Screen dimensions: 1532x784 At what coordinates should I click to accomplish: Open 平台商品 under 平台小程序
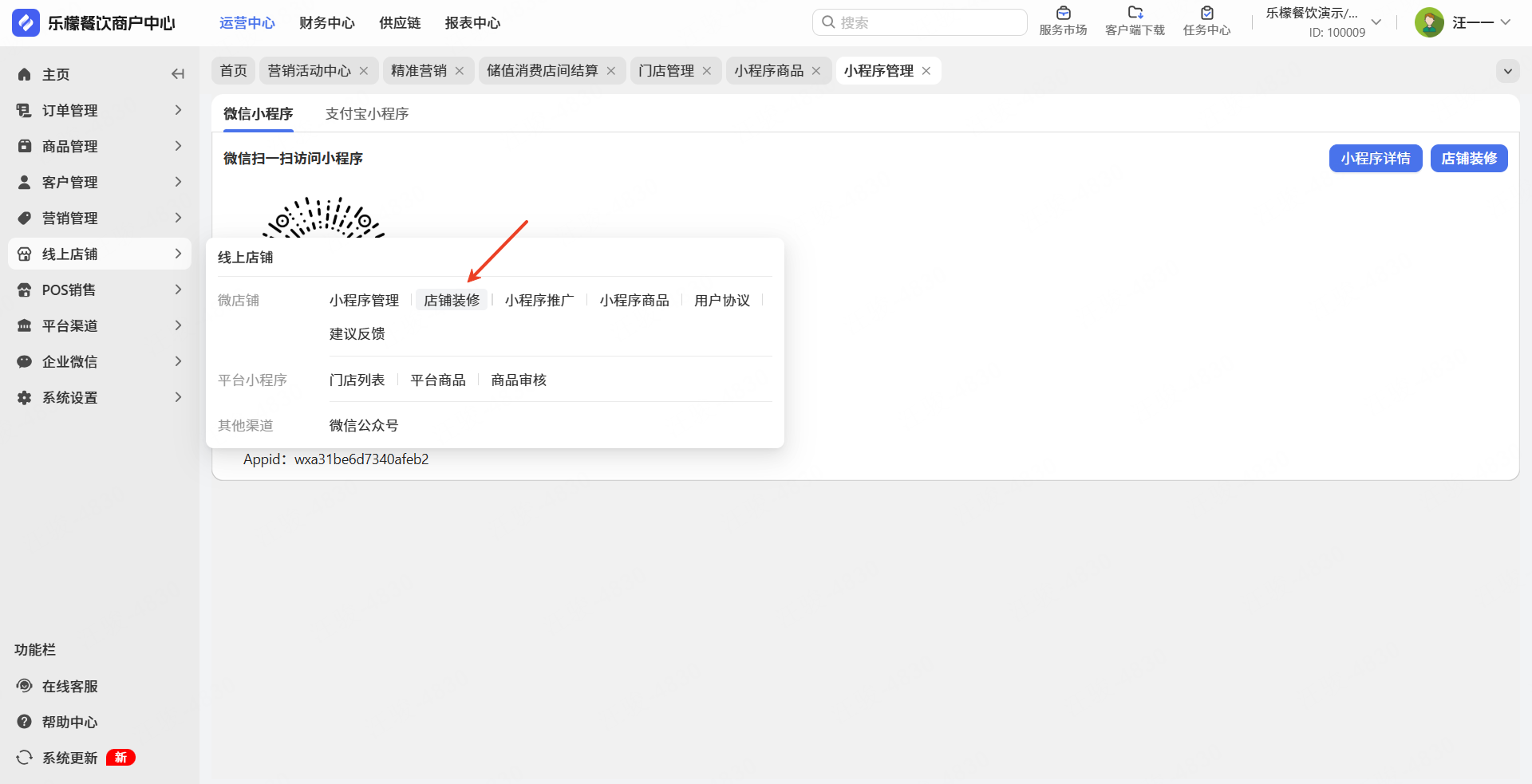pos(438,380)
